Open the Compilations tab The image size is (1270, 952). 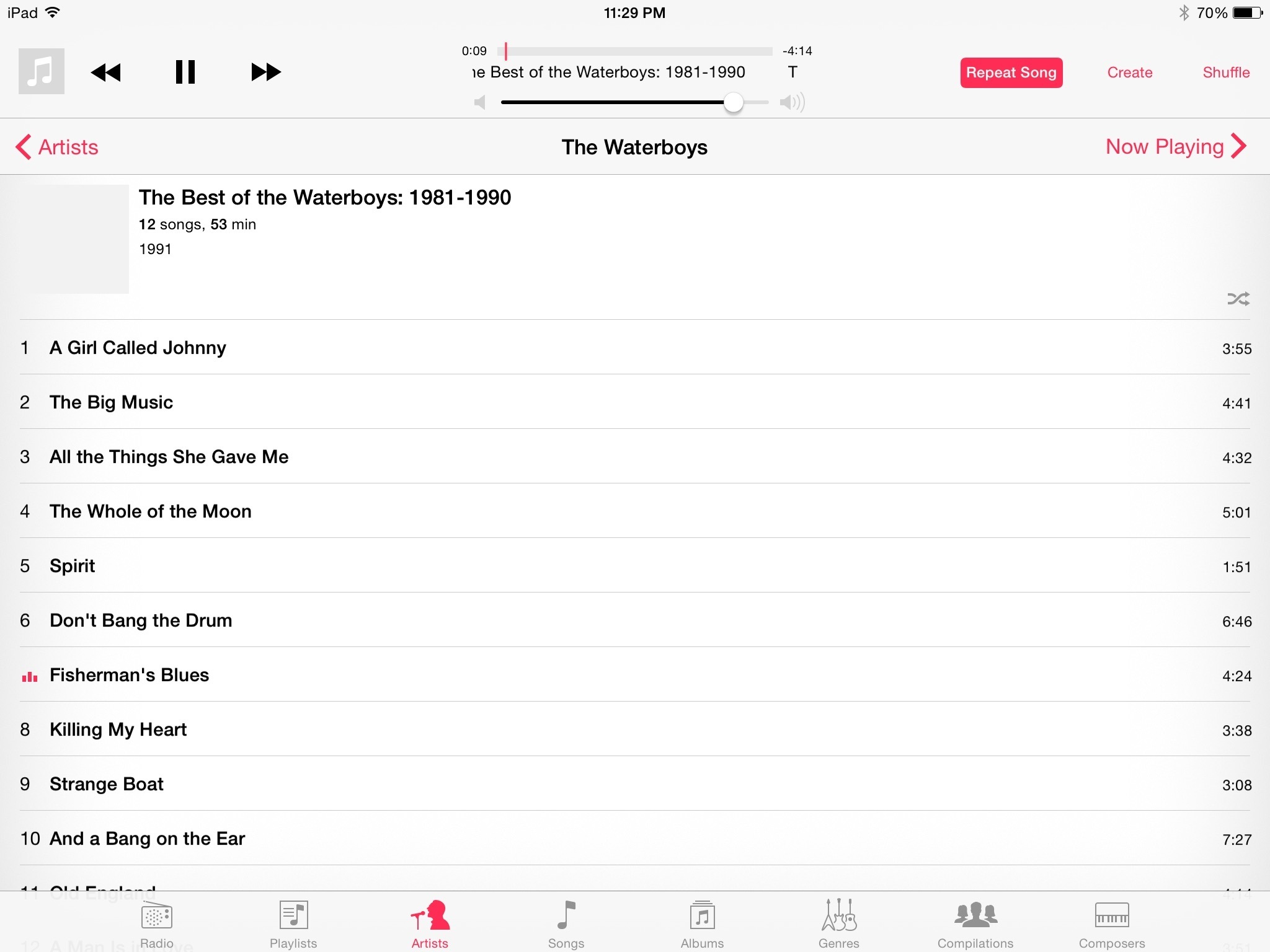click(975, 925)
